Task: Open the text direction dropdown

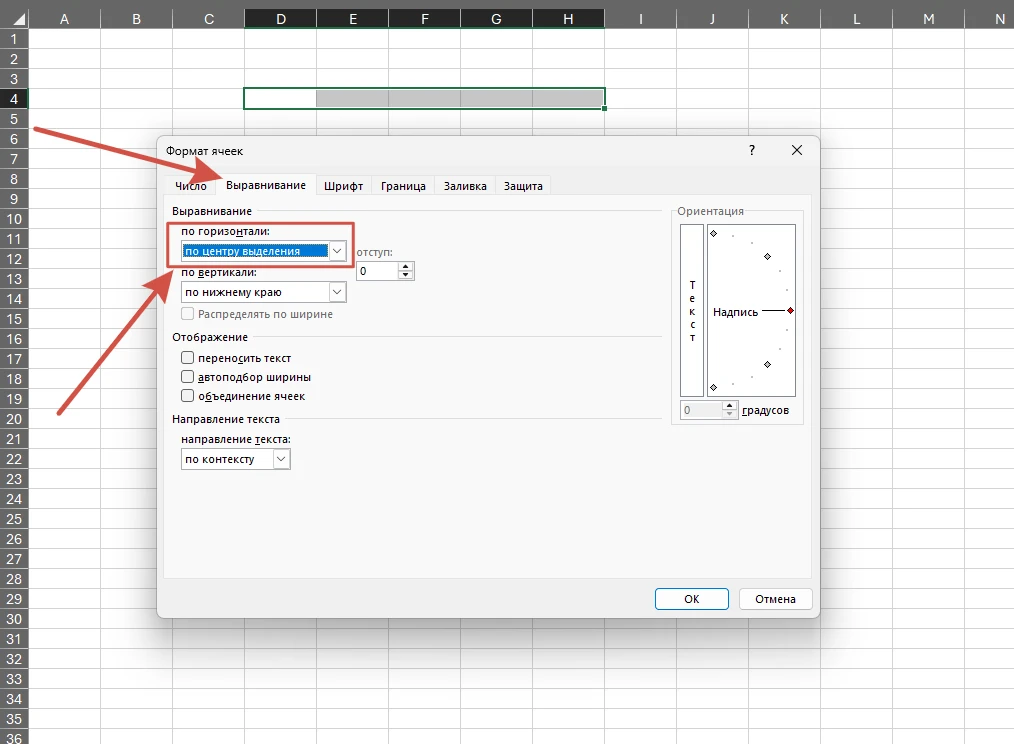Action: (x=281, y=459)
